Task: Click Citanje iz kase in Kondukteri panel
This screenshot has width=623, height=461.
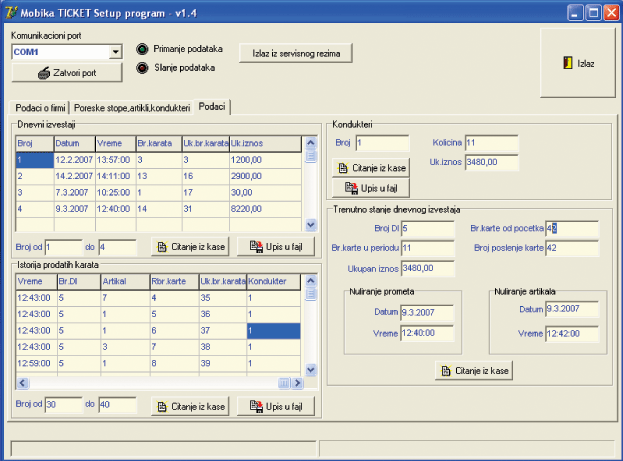Action: coord(371,168)
